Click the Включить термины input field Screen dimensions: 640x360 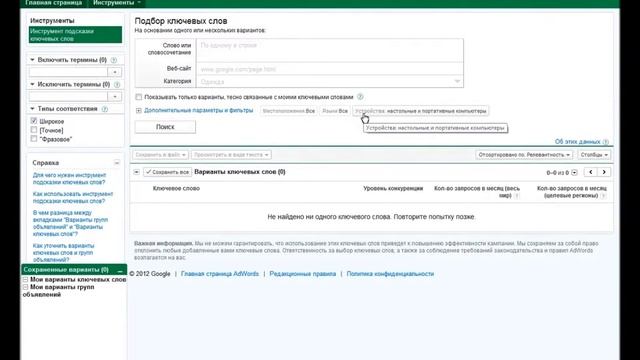[x=68, y=72]
